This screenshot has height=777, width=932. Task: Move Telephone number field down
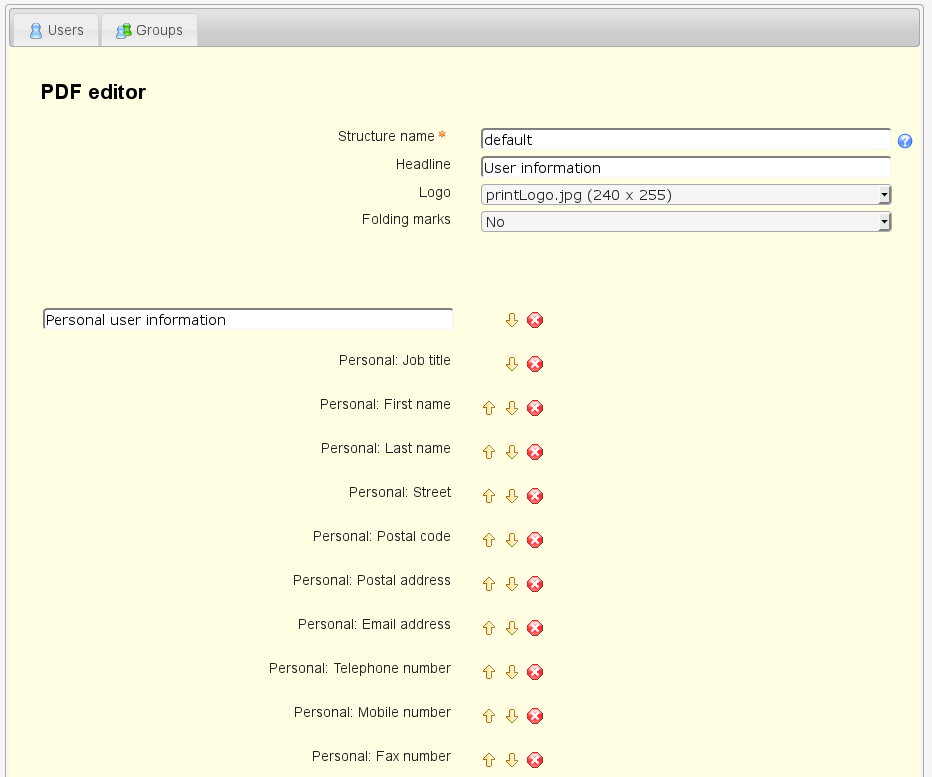[x=512, y=672]
